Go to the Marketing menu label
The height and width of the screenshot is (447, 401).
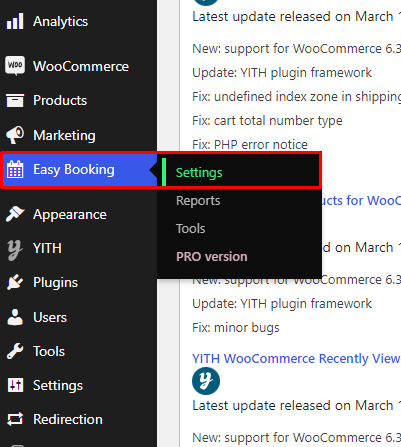tap(64, 135)
